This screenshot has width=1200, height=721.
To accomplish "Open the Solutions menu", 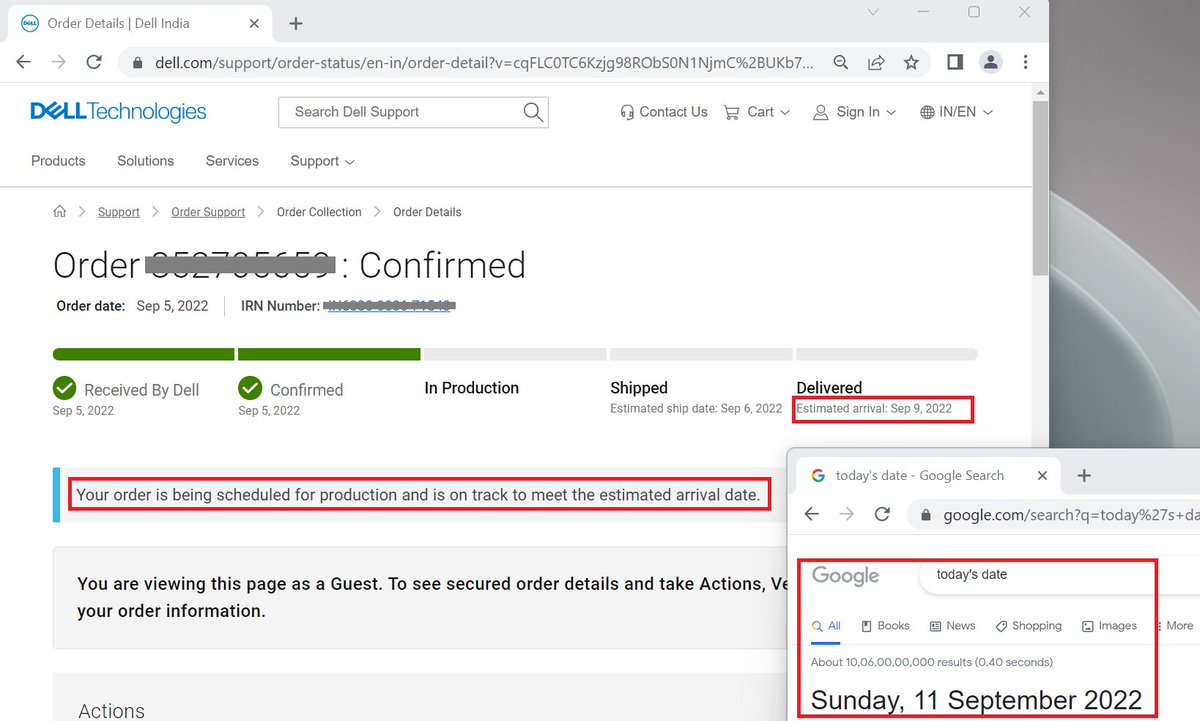I will [x=145, y=161].
